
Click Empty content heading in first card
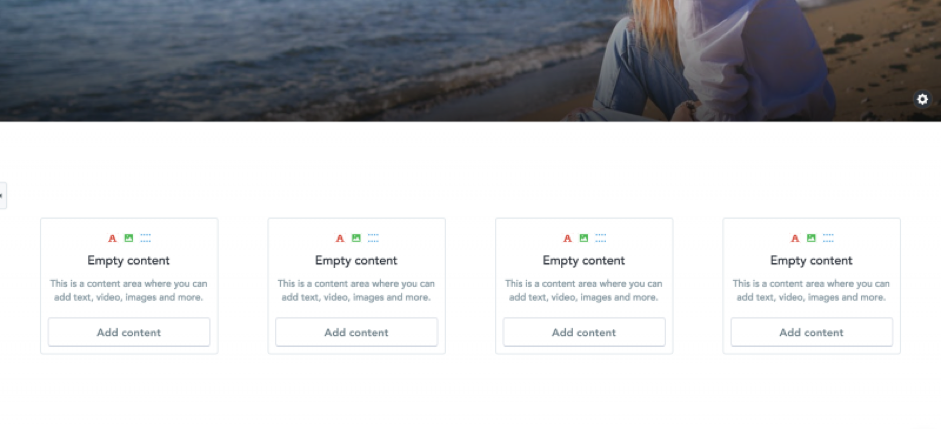[128, 260]
